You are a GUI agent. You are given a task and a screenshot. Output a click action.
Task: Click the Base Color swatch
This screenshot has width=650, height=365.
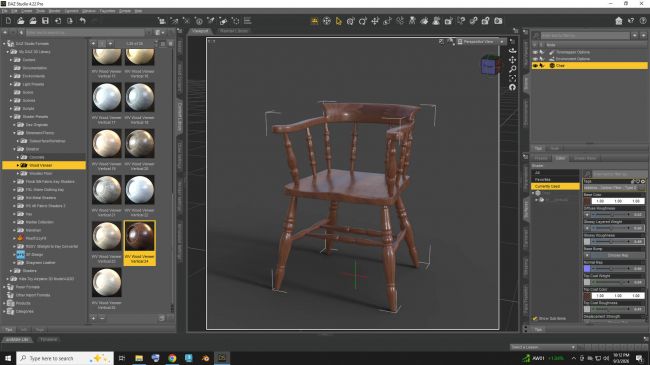[x=587, y=201]
